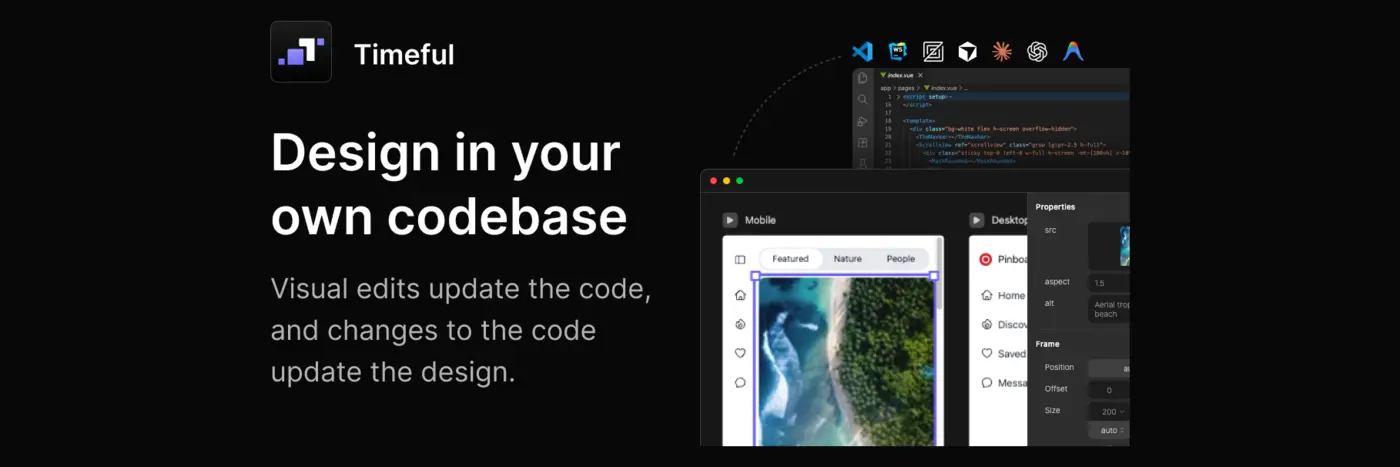Open the Explorer files icon in code editor

[862, 77]
